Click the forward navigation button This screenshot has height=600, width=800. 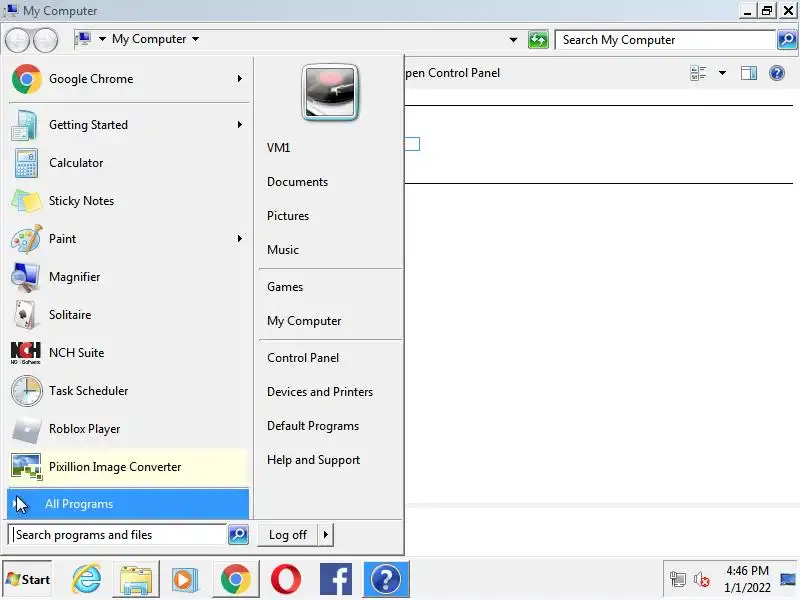pos(46,40)
